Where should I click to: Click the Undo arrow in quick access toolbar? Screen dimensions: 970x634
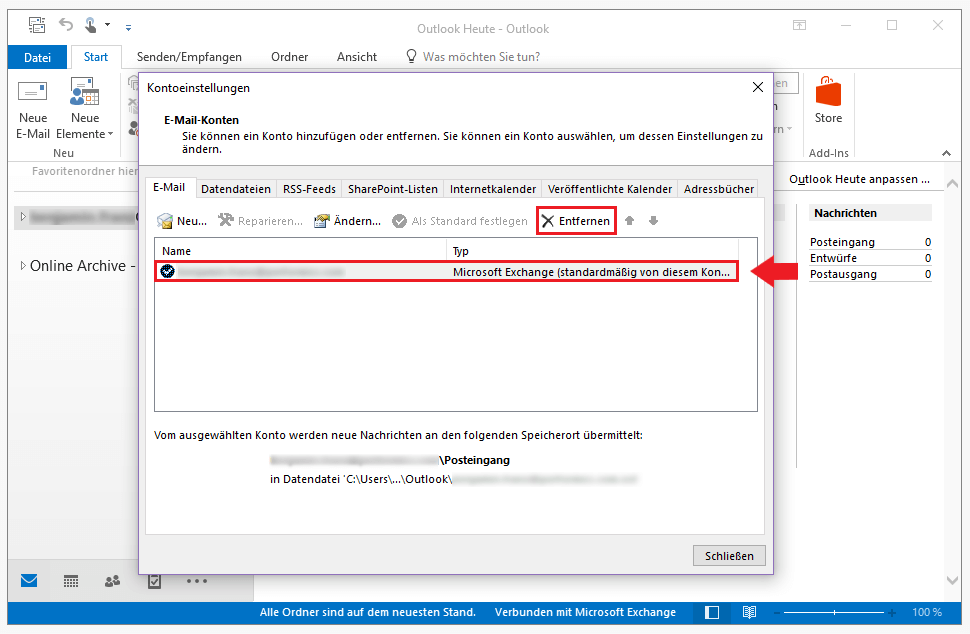pyautogui.click(x=66, y=25)
